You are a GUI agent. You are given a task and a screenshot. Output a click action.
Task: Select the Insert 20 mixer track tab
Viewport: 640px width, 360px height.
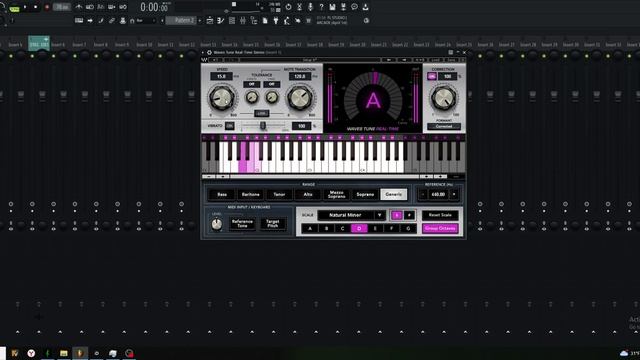click(x=358, y=44)
